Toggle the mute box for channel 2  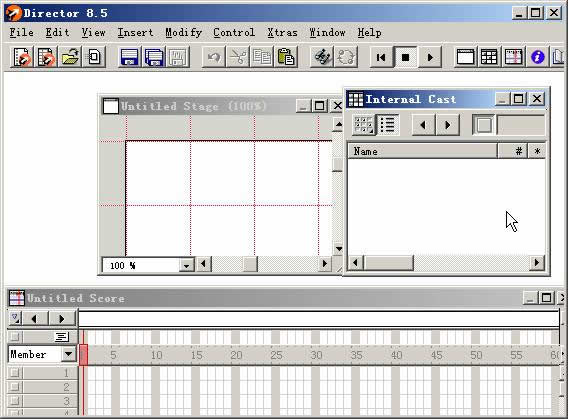click(14, 386)
